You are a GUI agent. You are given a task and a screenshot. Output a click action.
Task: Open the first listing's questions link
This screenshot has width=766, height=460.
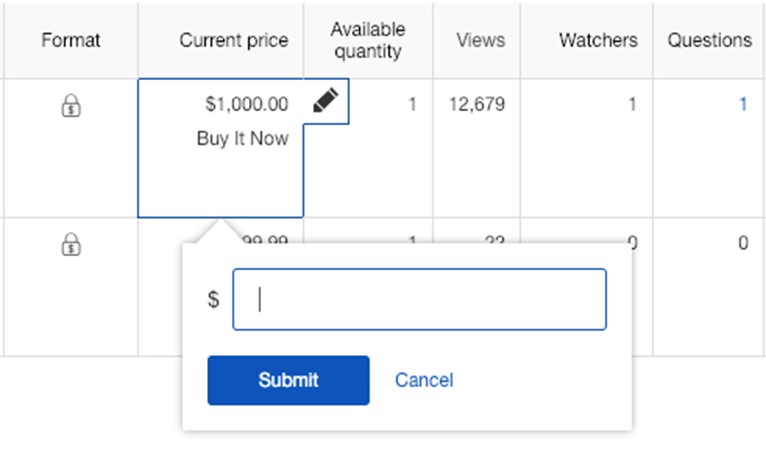[x=743, y=104]
